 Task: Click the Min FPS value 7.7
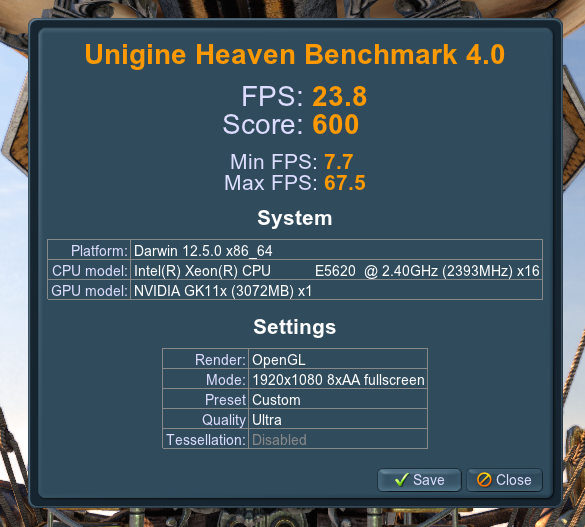point(339,162)
